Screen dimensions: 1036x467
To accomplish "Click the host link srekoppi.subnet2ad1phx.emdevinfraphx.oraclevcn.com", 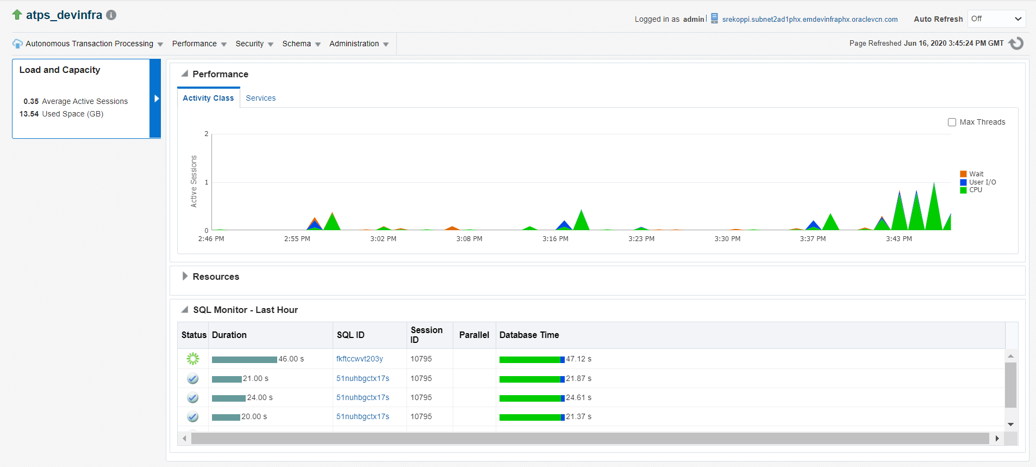I will coord(809,19).
